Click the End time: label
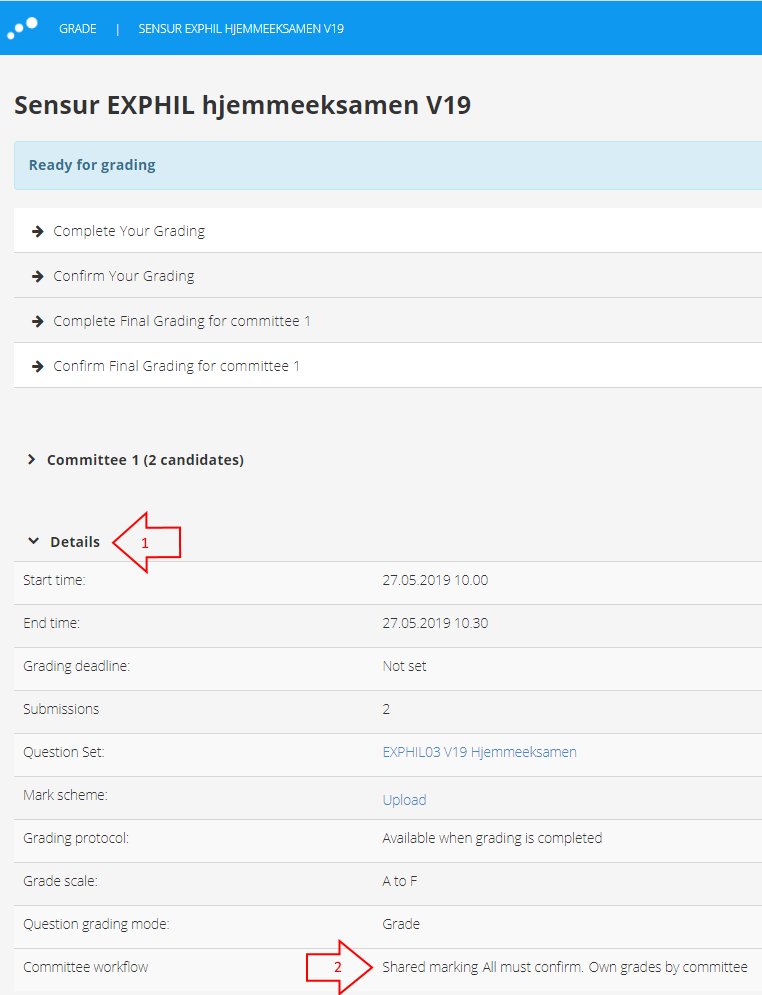Screen dimensions: 762x995 tap(51, 623)
